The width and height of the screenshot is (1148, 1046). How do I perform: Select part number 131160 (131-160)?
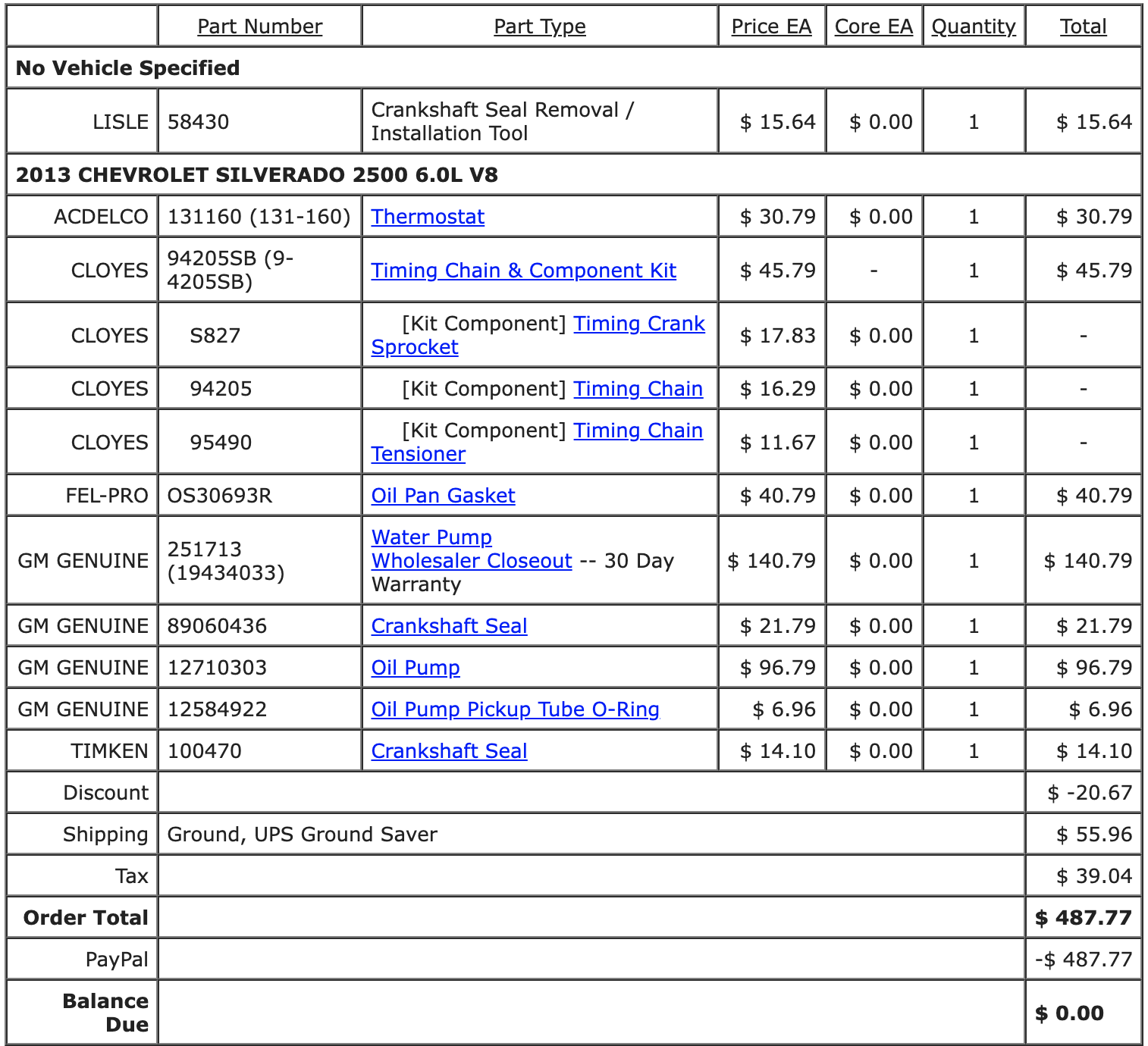point(259,217)
